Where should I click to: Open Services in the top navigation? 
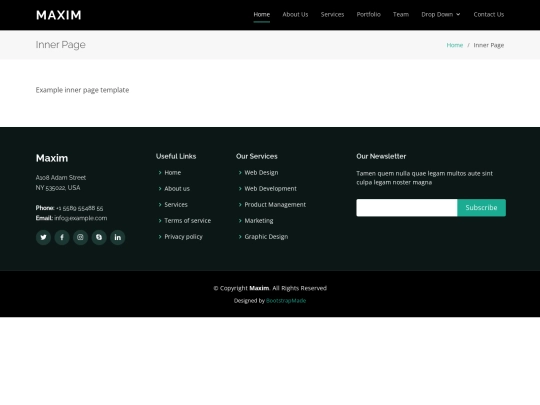pyautogui.click(x=332, y=14)
